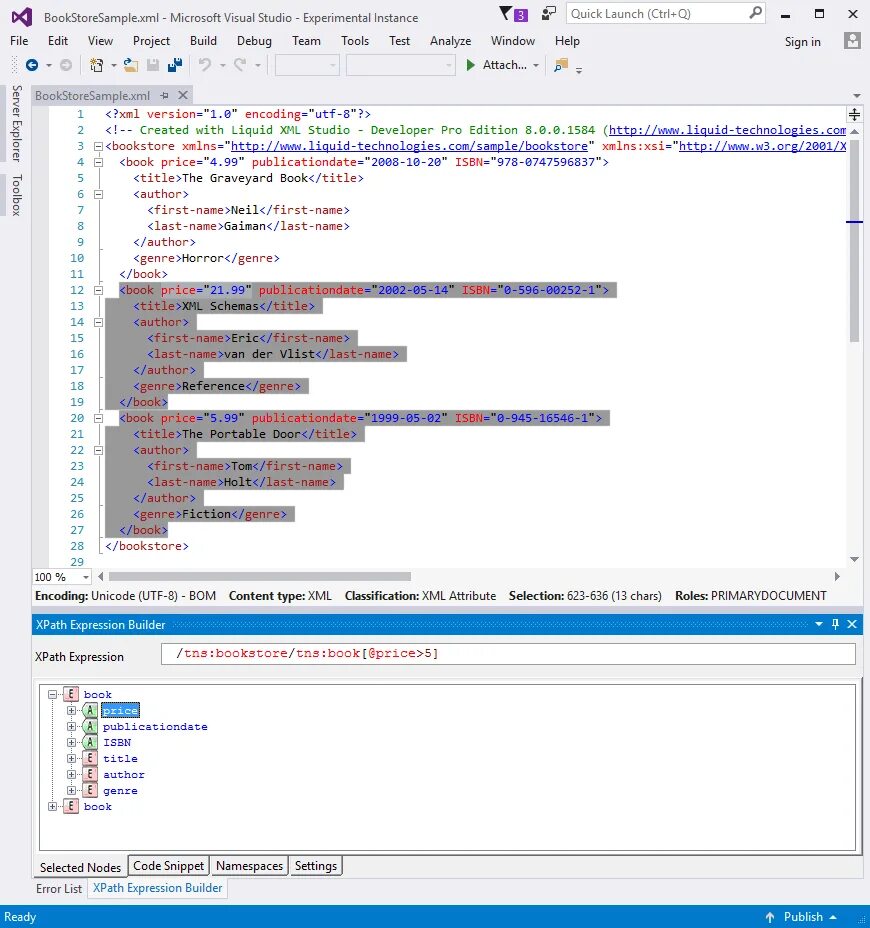The width and height of the screenshot is (870, 928).
Task: Switch to the Namespaces tab
Action: click(x=249, y=865)
